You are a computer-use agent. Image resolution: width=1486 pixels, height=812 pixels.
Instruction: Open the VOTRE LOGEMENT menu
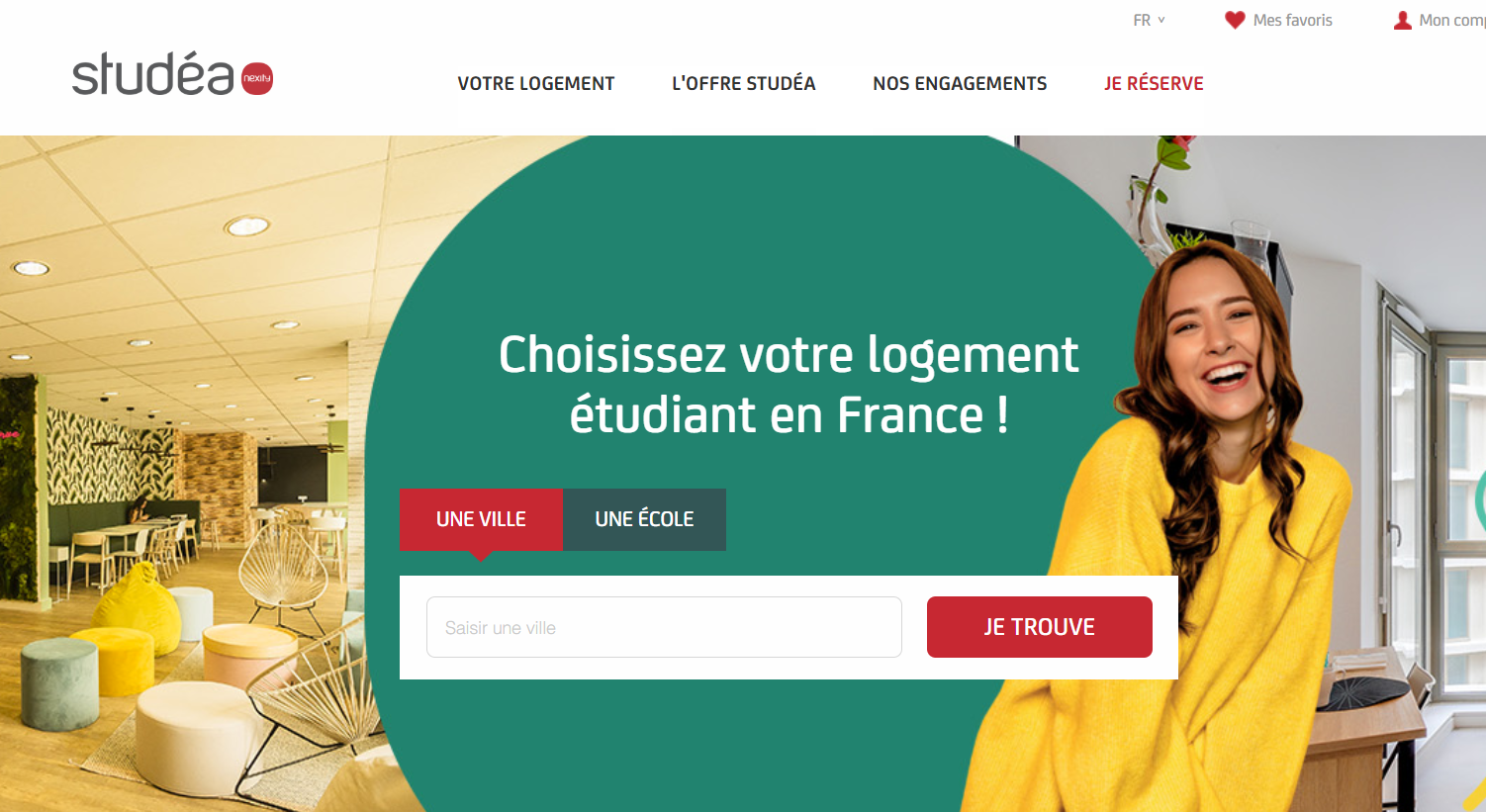tap(536, 84)
